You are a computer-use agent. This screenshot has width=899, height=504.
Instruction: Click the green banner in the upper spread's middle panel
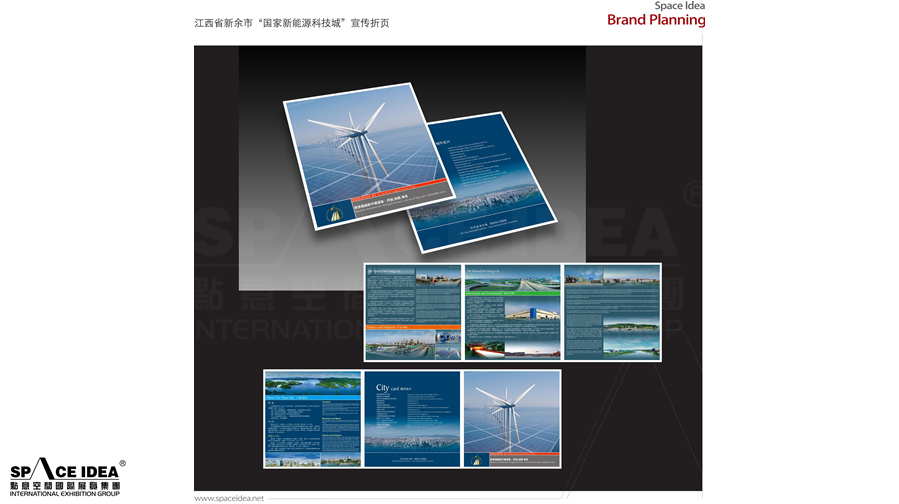click(x=512, y=294)
